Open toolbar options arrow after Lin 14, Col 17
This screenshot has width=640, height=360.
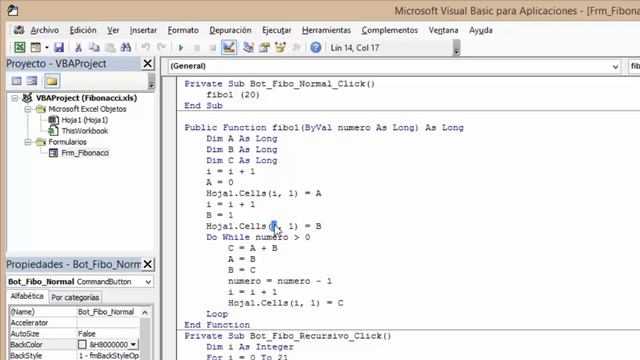click(456, 48)
